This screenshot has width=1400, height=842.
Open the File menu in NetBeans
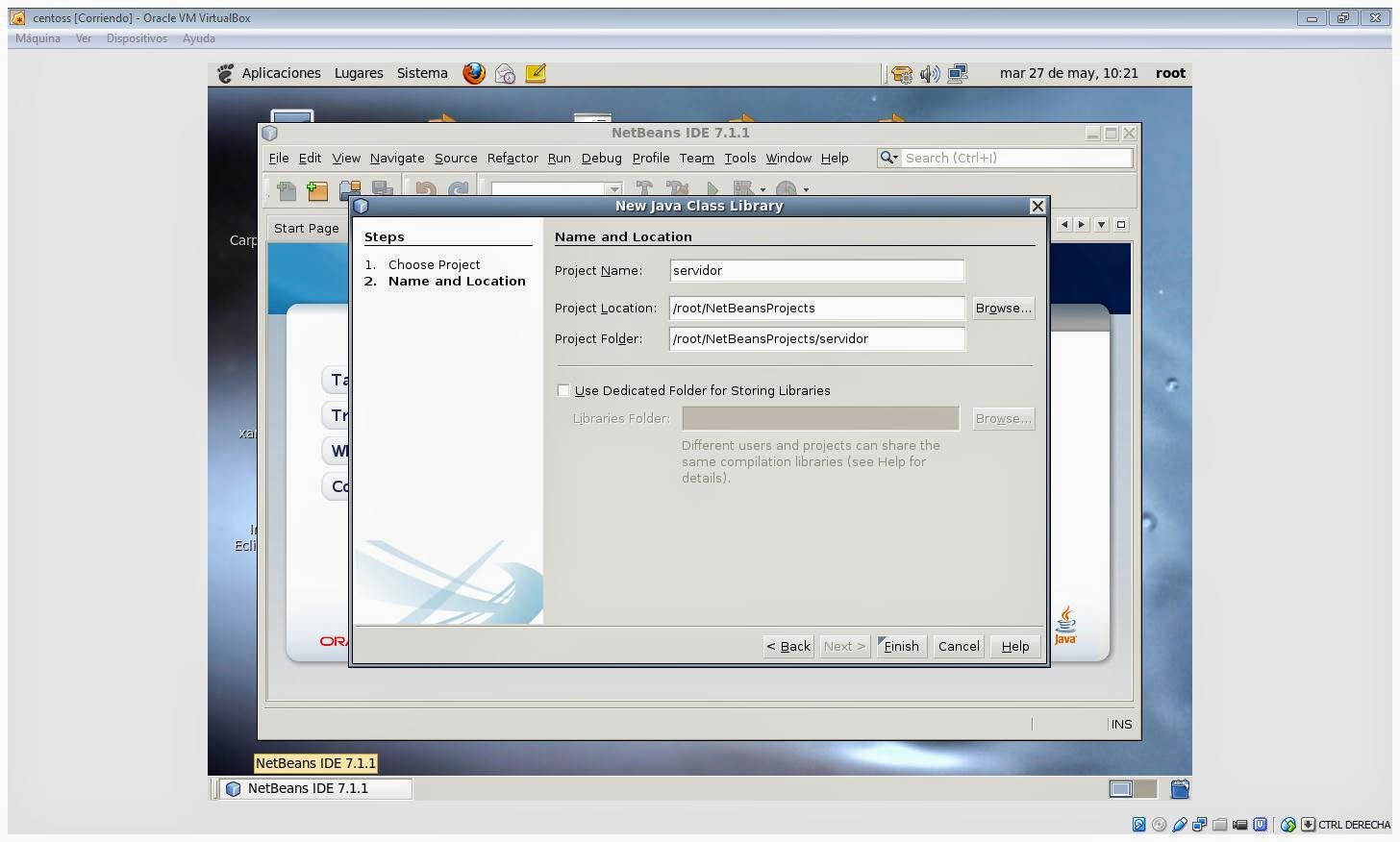279,158
